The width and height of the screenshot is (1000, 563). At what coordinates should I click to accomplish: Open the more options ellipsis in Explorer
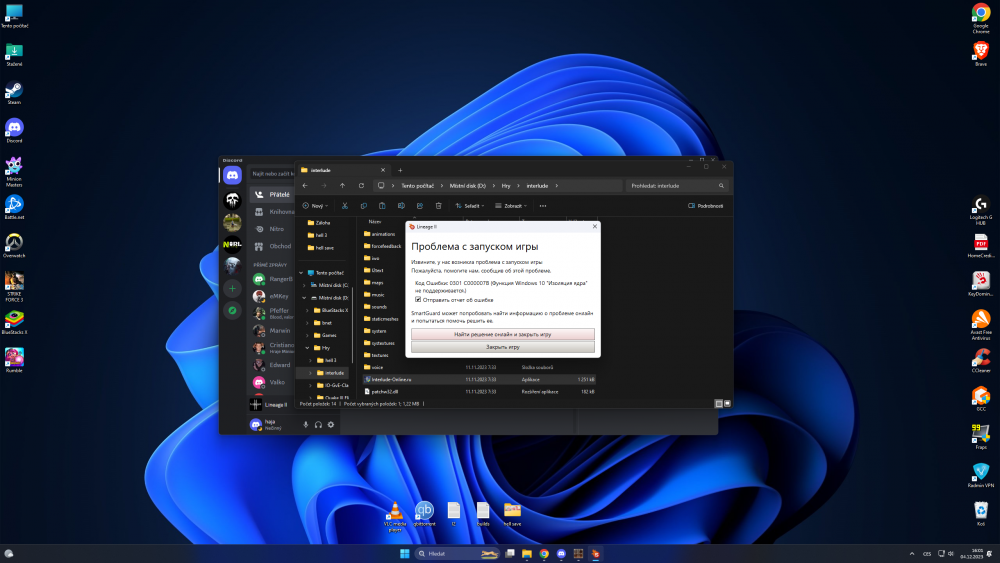543,206
